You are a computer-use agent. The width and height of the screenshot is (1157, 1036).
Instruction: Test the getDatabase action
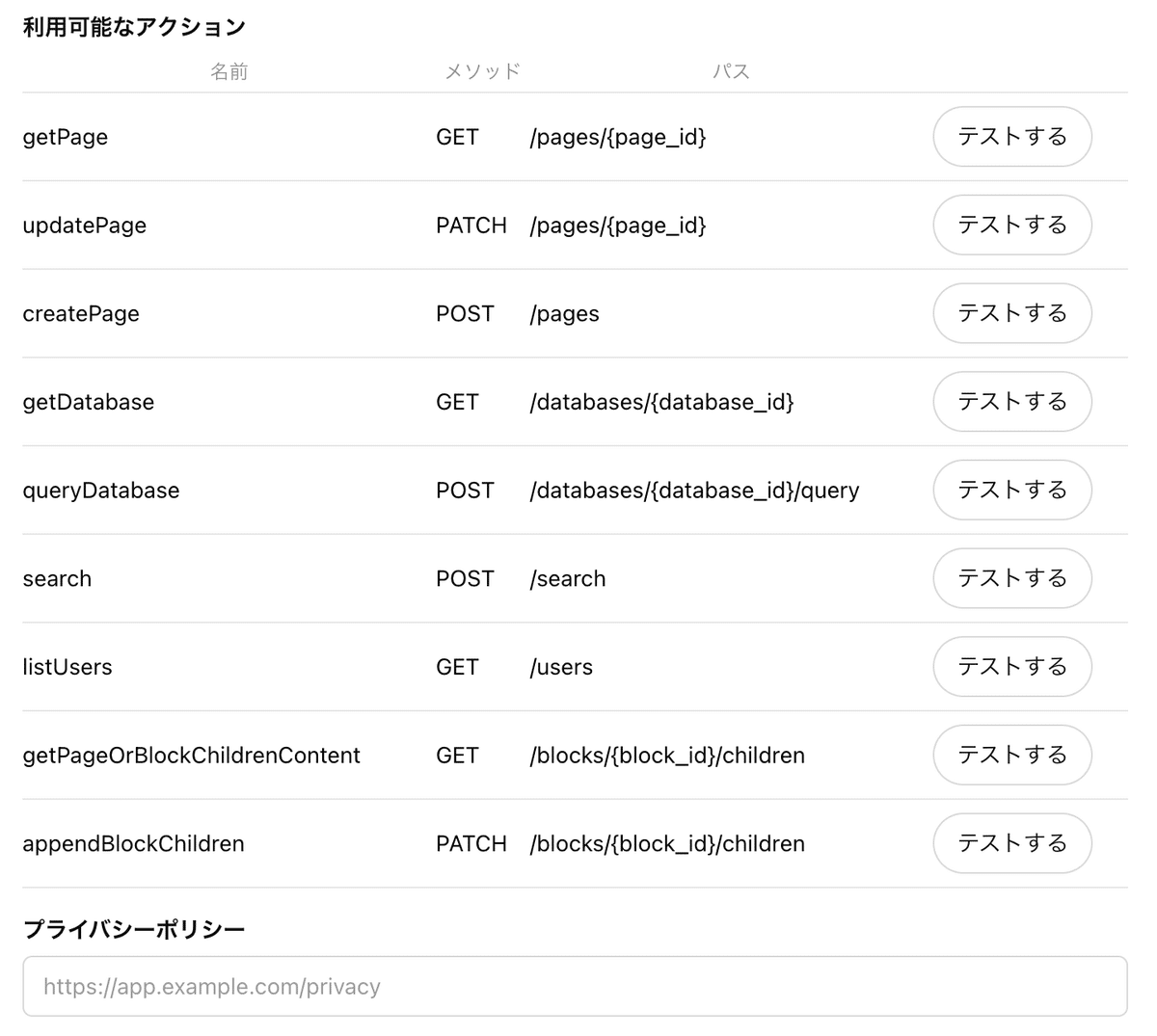1011,402
